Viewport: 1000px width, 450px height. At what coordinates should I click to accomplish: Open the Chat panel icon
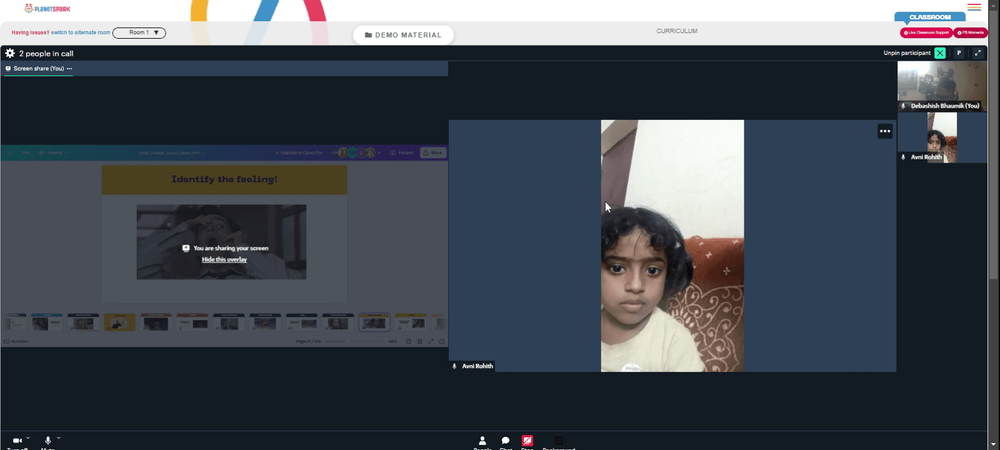coord(505,440)
